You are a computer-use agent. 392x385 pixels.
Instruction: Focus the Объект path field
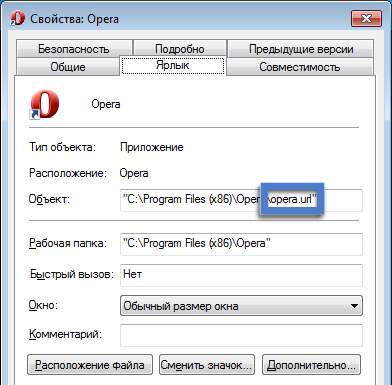click(x=241, y=200)
